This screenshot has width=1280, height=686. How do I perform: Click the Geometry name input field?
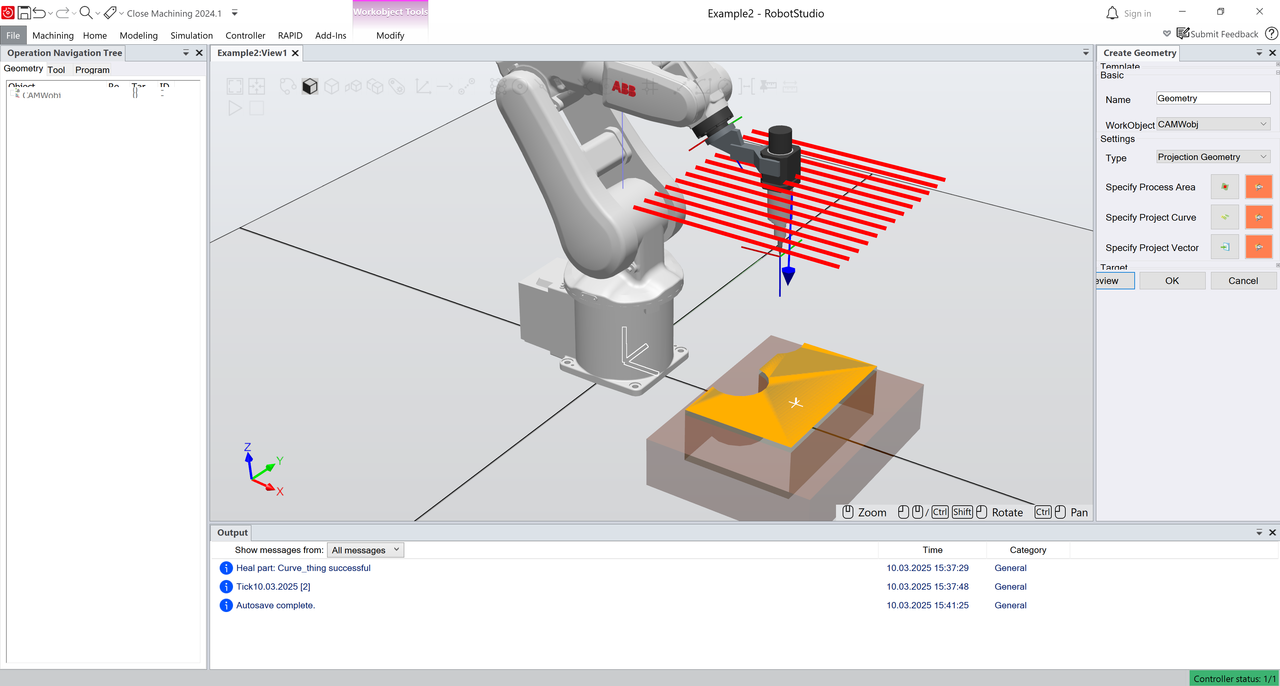coord(1213,98)
